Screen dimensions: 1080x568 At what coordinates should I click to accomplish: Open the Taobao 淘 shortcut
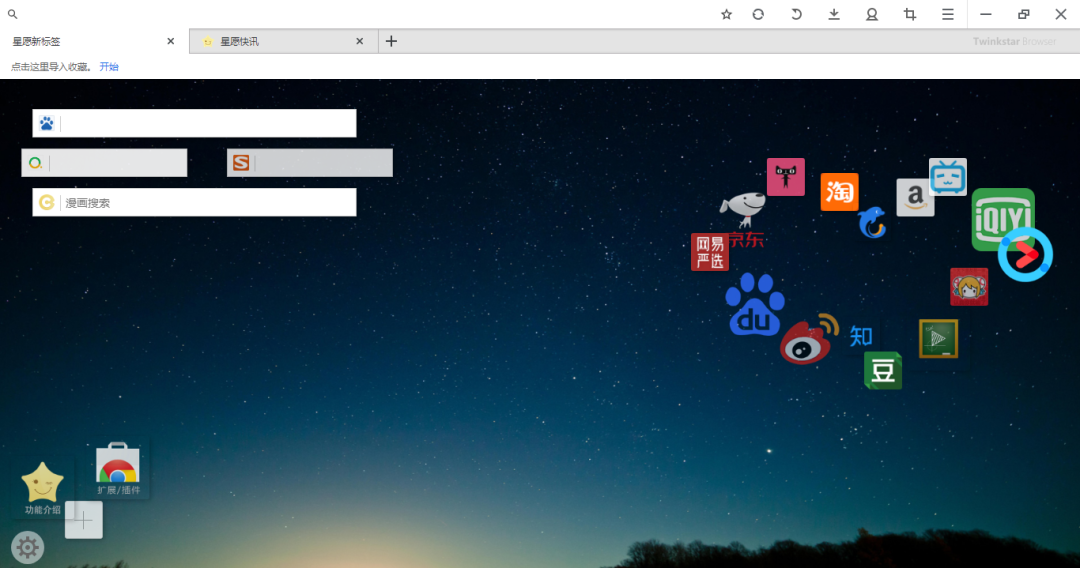click(840, 192)
